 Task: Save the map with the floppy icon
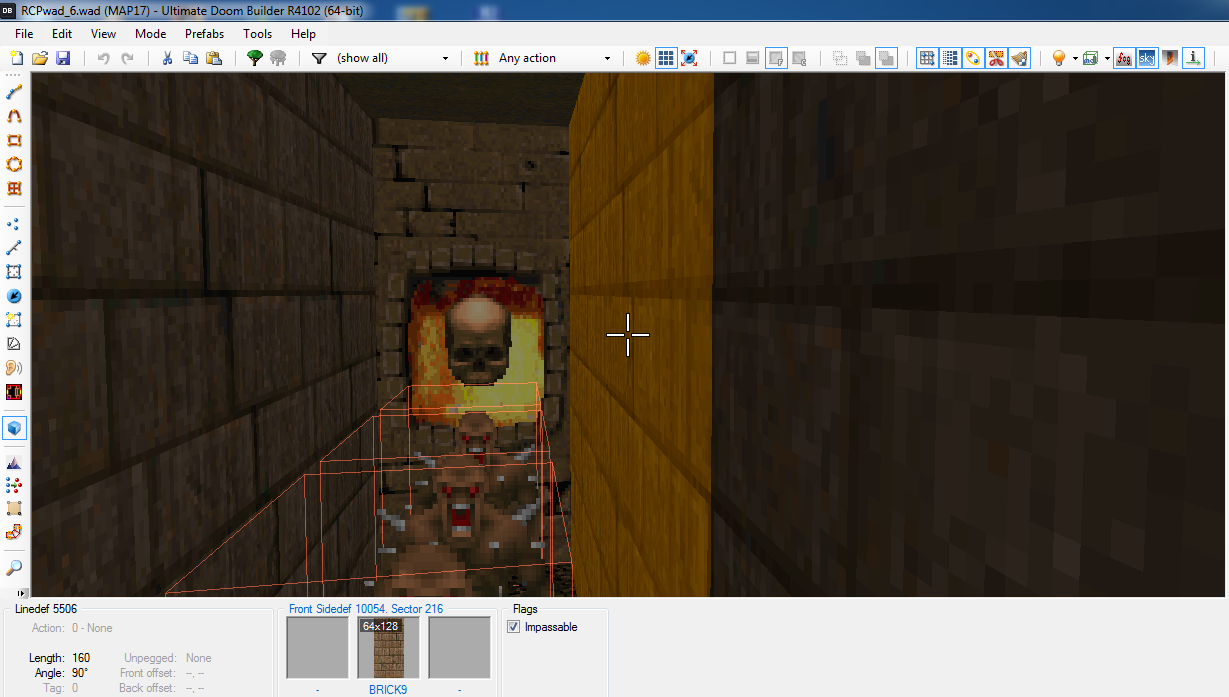tap(63, 58)
